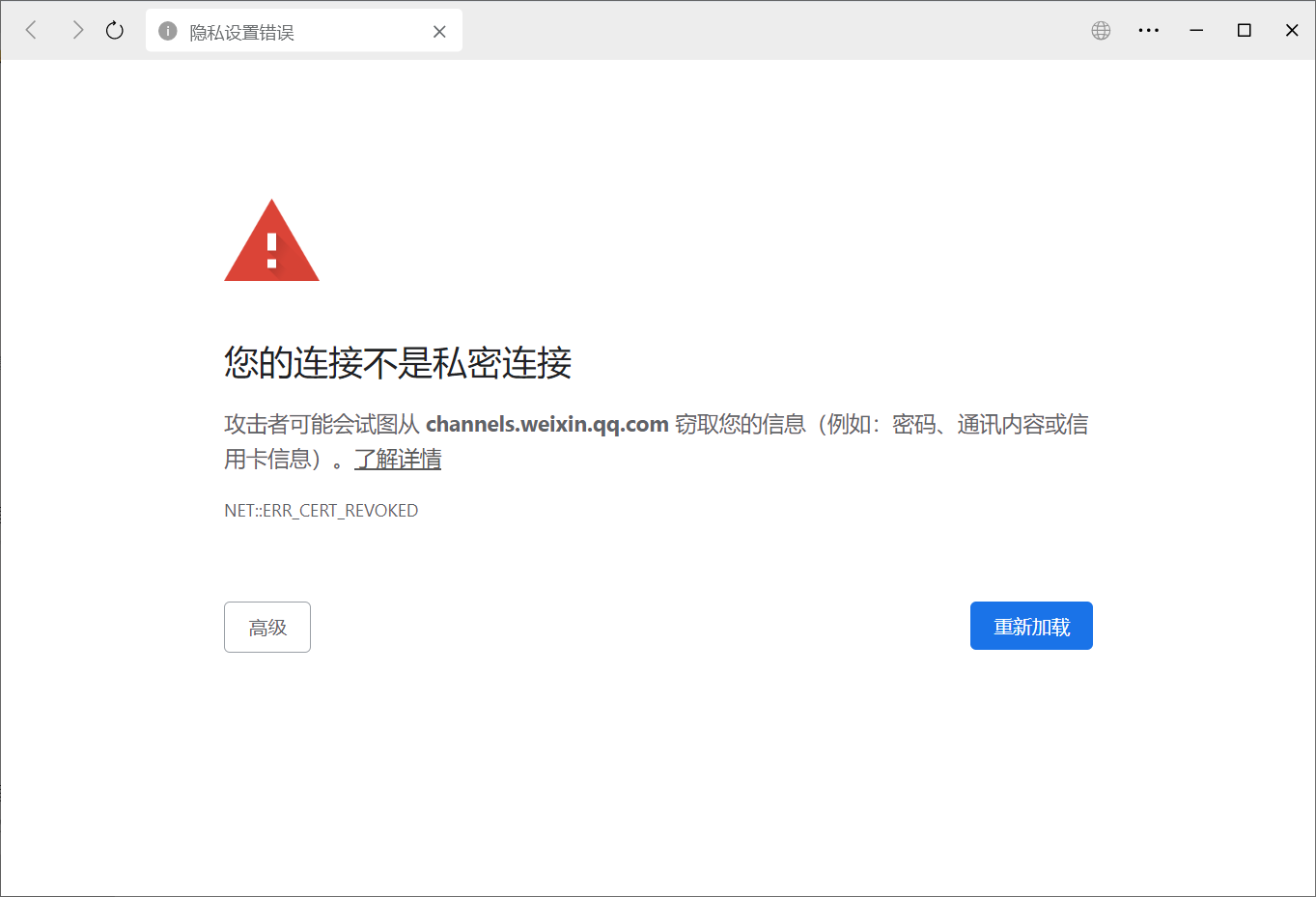Close the 隐私设置错误 tab
Screen dimensions: 1316x897
click(439, 32)
